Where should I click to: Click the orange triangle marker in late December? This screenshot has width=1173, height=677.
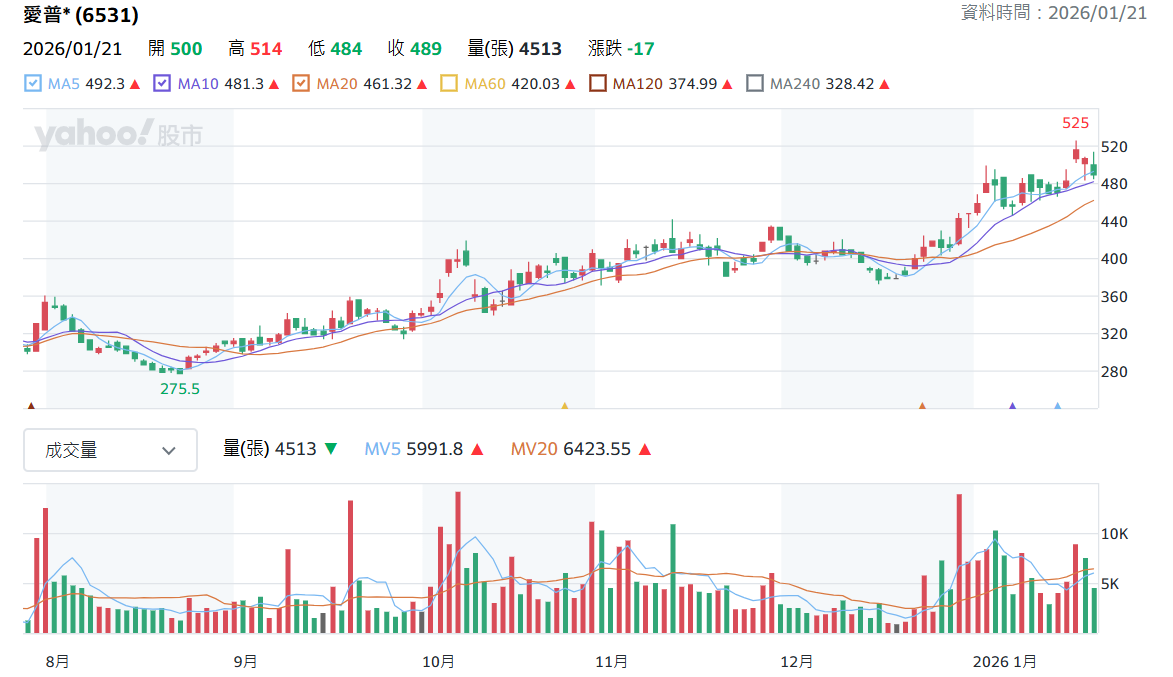(x=922, y=406)
